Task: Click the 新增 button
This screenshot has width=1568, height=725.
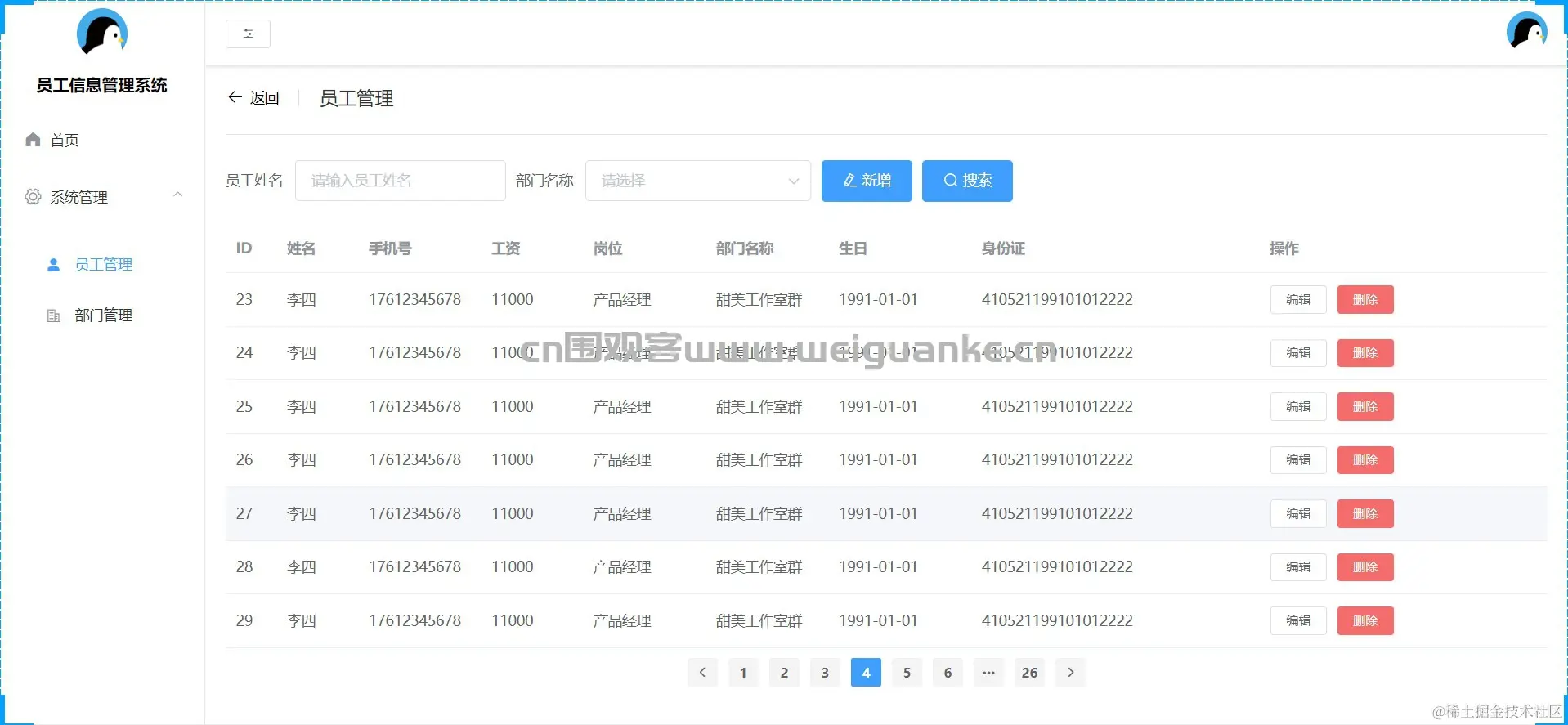Action: (867, 181)
